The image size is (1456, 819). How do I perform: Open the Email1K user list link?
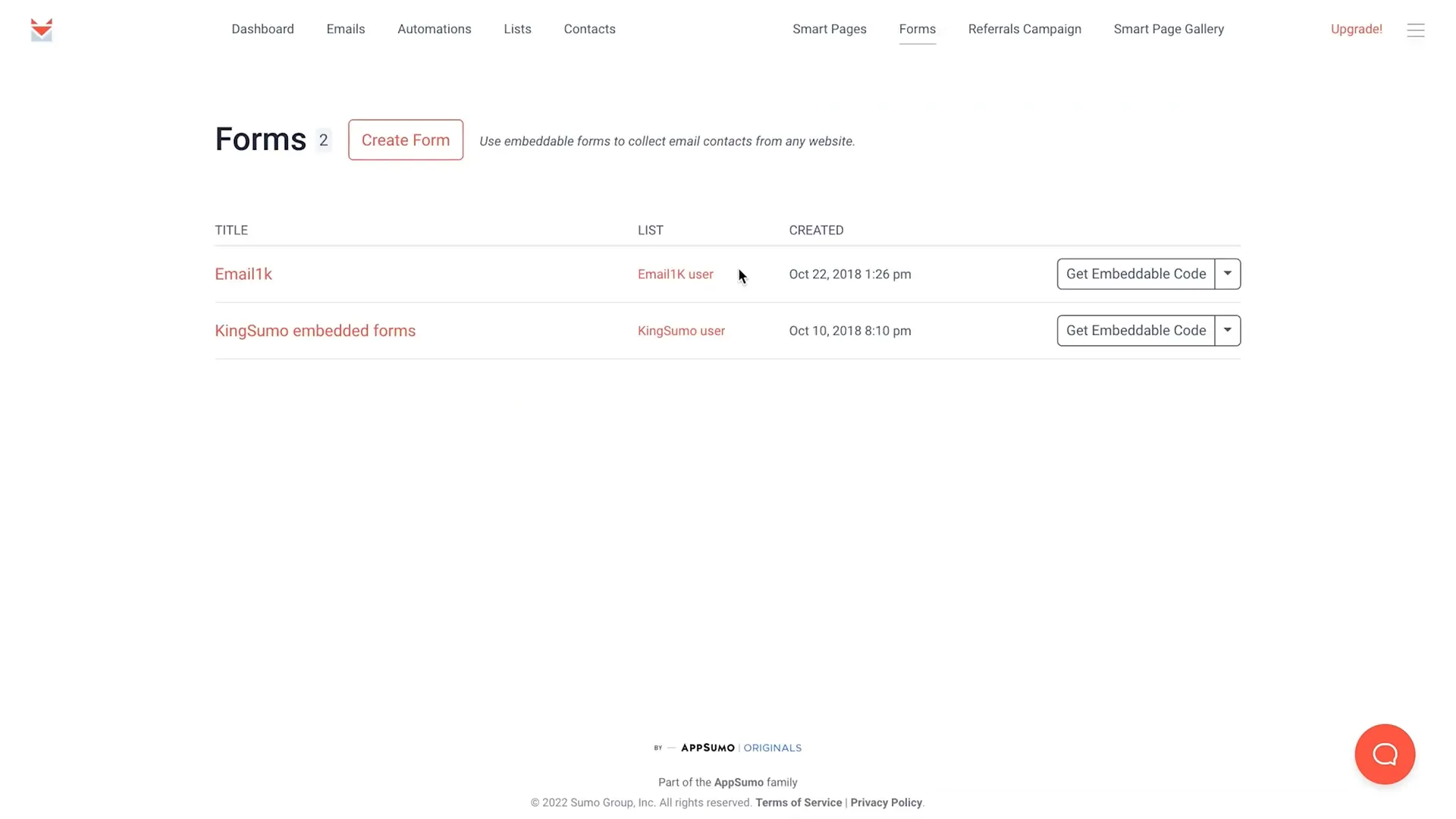tap(675, 274)
